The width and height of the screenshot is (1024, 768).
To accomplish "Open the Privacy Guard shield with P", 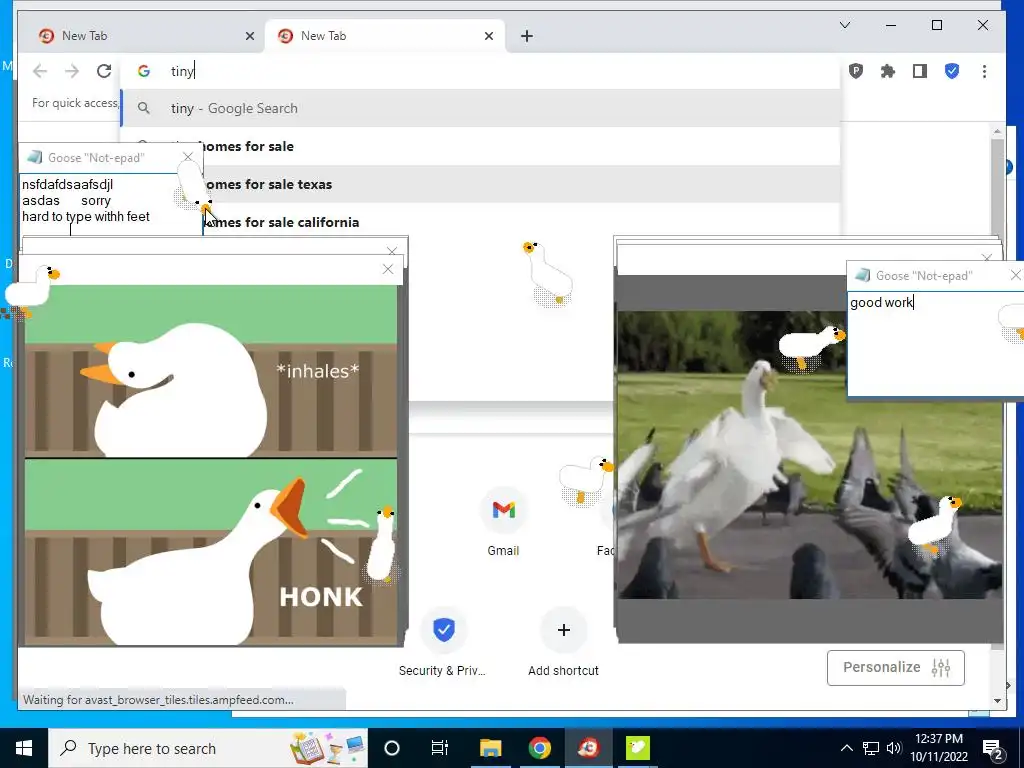I will pos(856,71).
